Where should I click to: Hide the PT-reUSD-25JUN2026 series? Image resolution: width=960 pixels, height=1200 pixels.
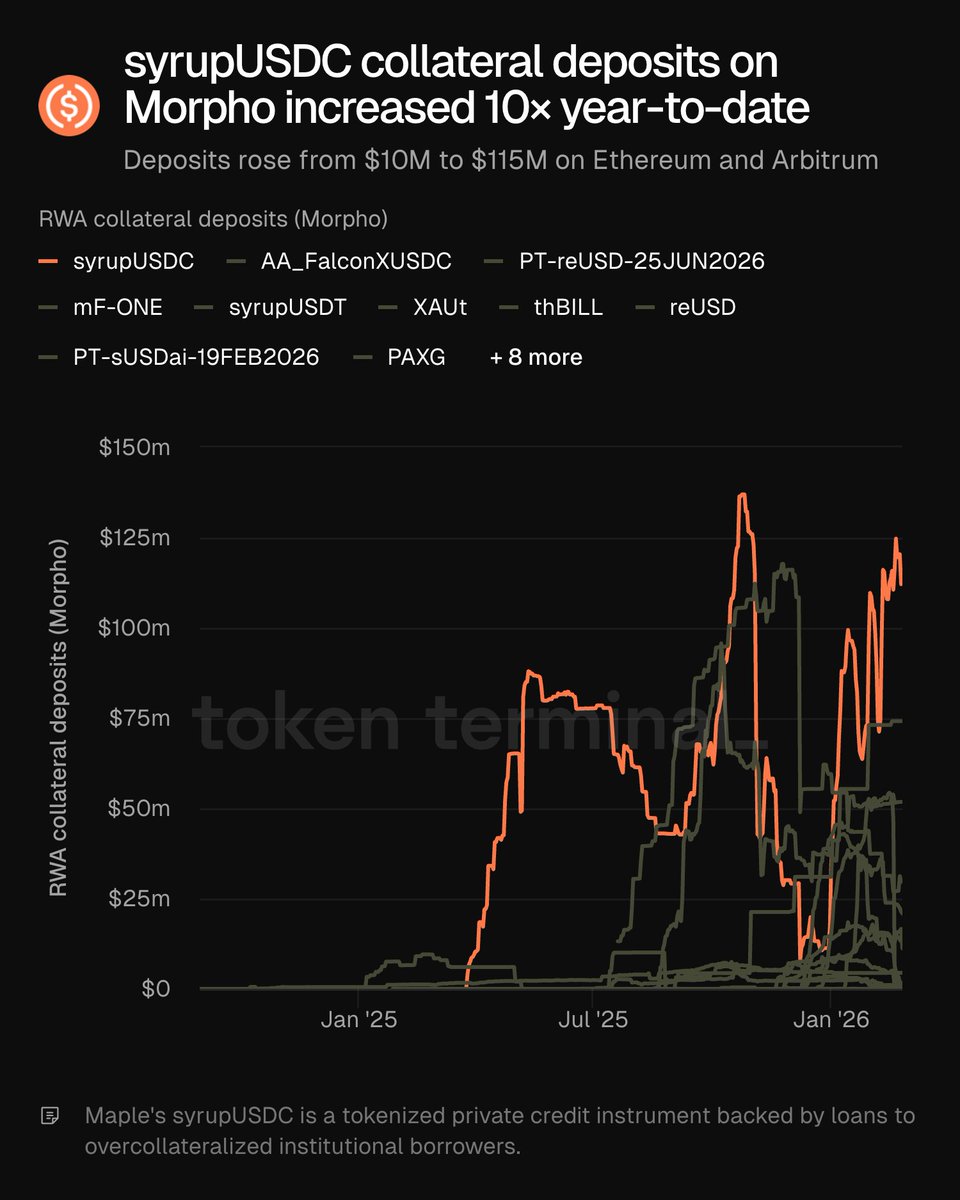point(641,262)
